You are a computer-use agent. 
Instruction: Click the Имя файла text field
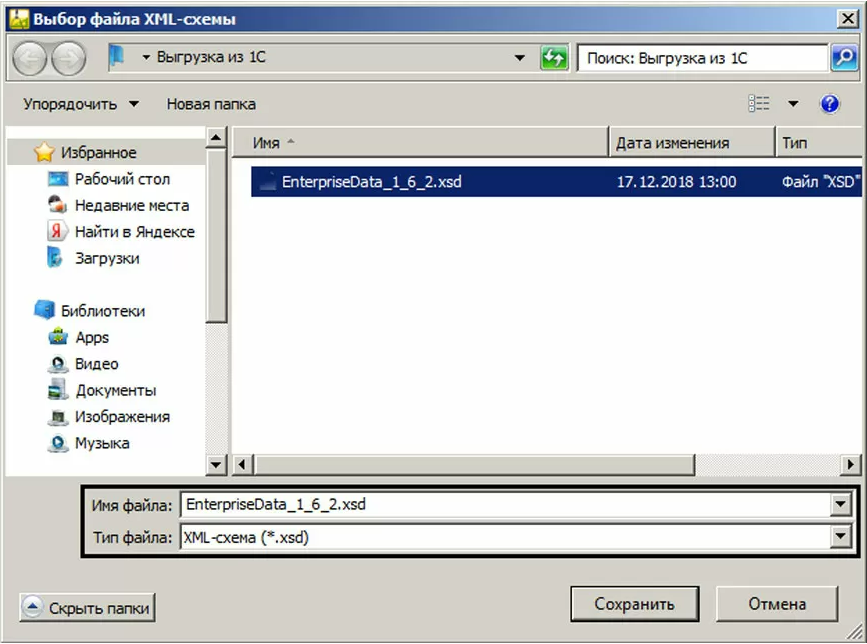tap(506, 504)
